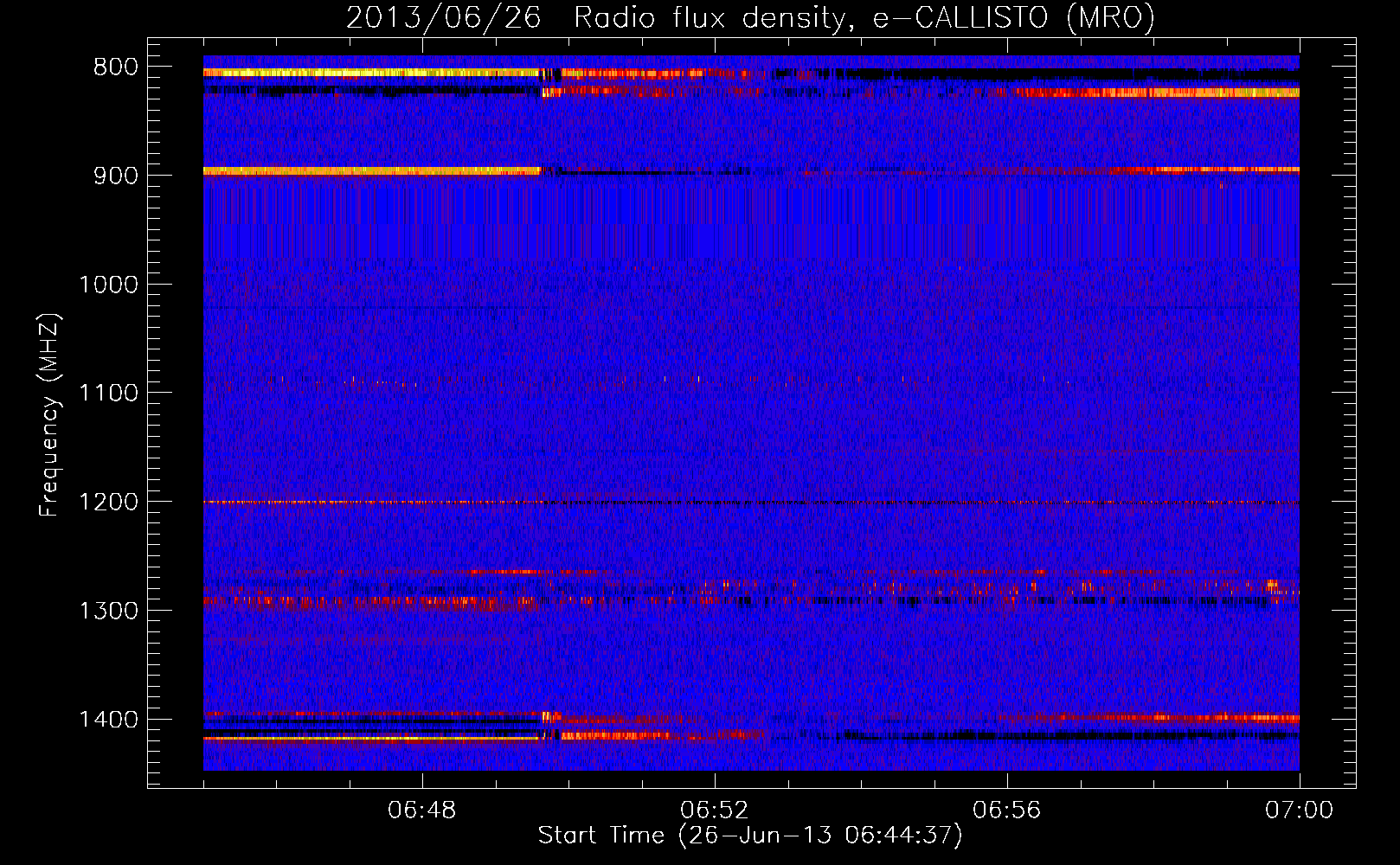Click the 'Start Time' axis label

tap(750, 836)
